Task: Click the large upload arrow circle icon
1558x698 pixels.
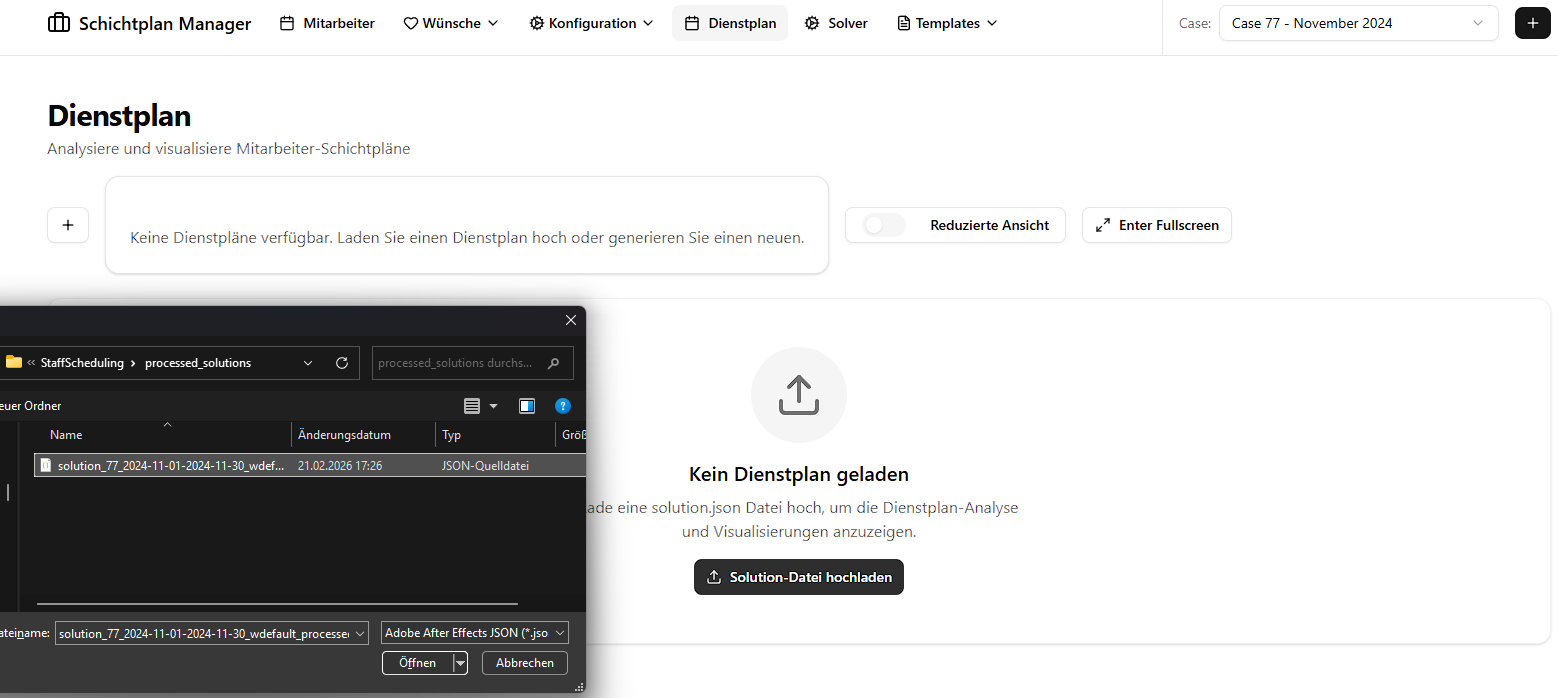Action: coord(798,395)
